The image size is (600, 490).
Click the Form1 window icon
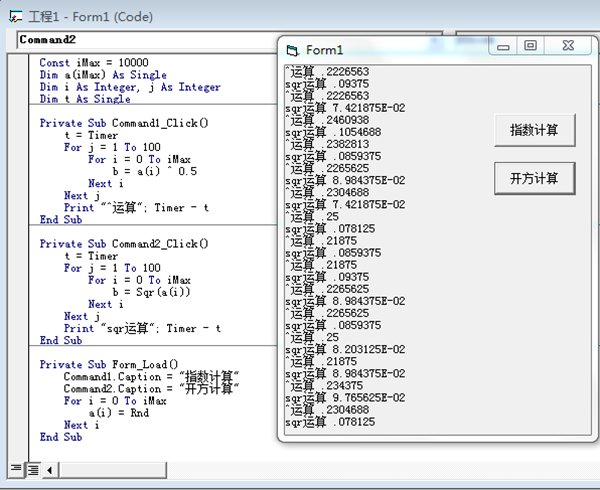pyautogui.click(x=293, y=50)
